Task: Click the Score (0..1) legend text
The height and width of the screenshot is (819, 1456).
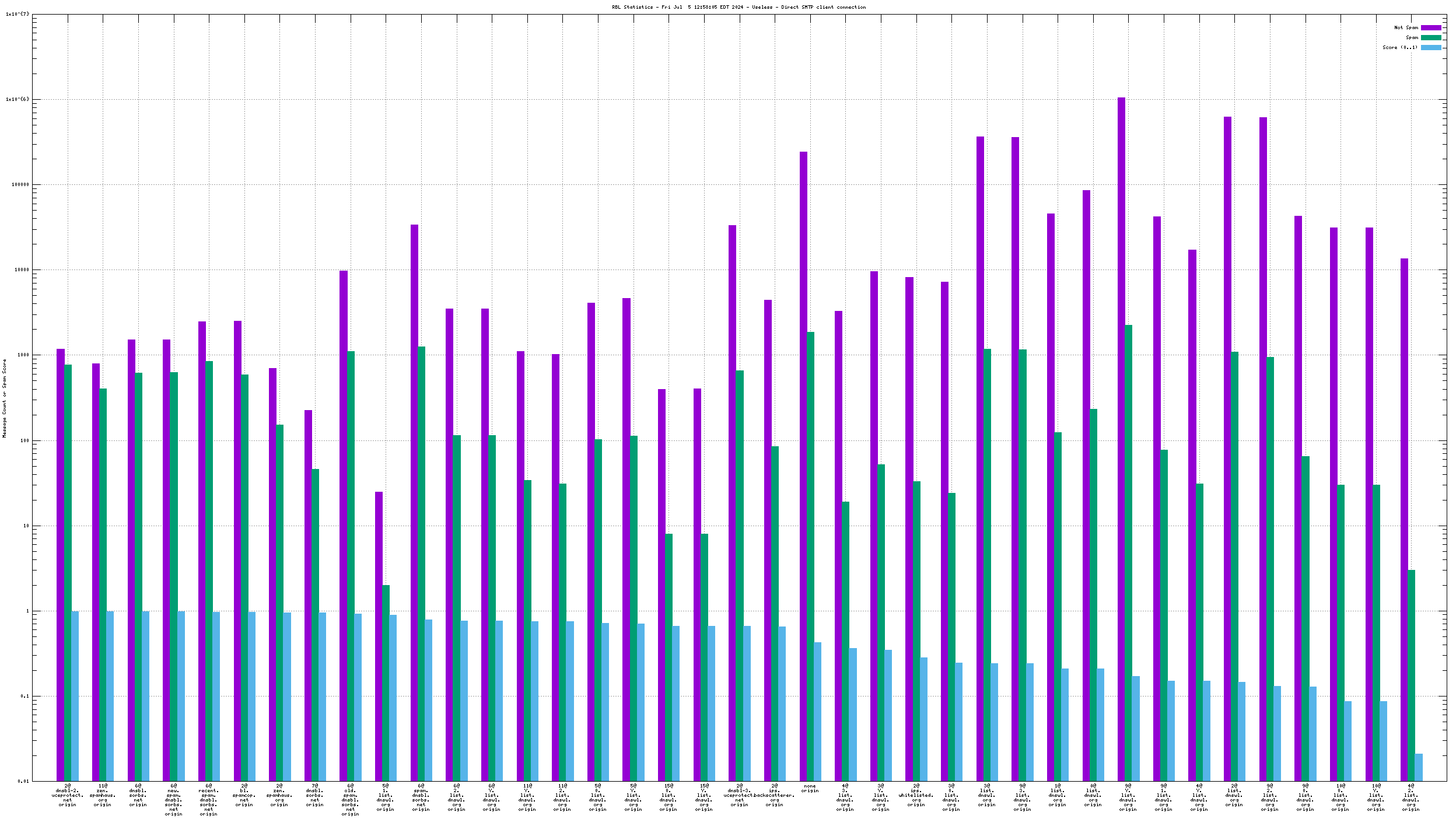Action: [x=1399, y=47]
